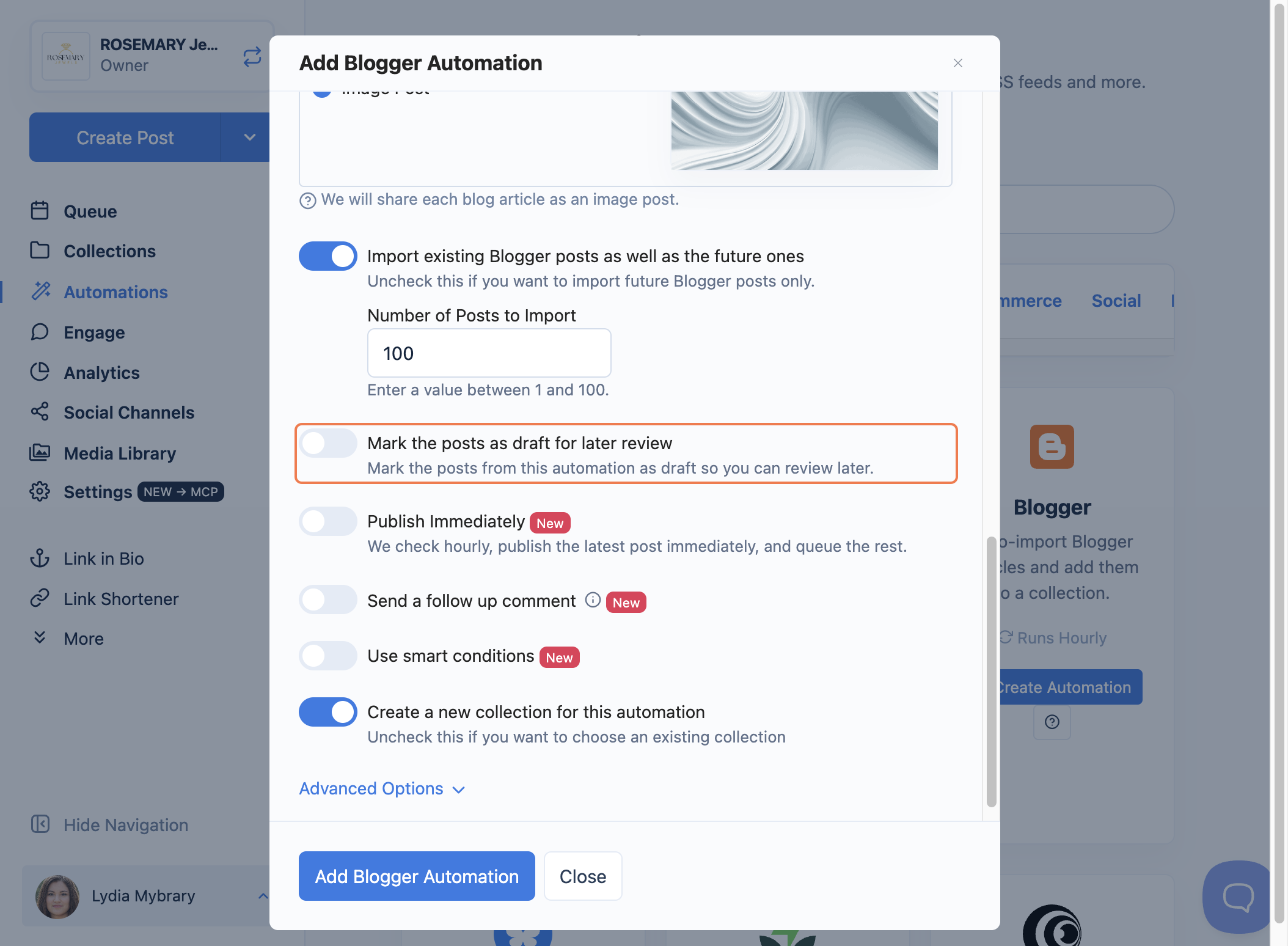This screenshot has width=1288, height=946.
Task: Click the ROSEMARY workspace logo
Action: click(x=66, y=56)
